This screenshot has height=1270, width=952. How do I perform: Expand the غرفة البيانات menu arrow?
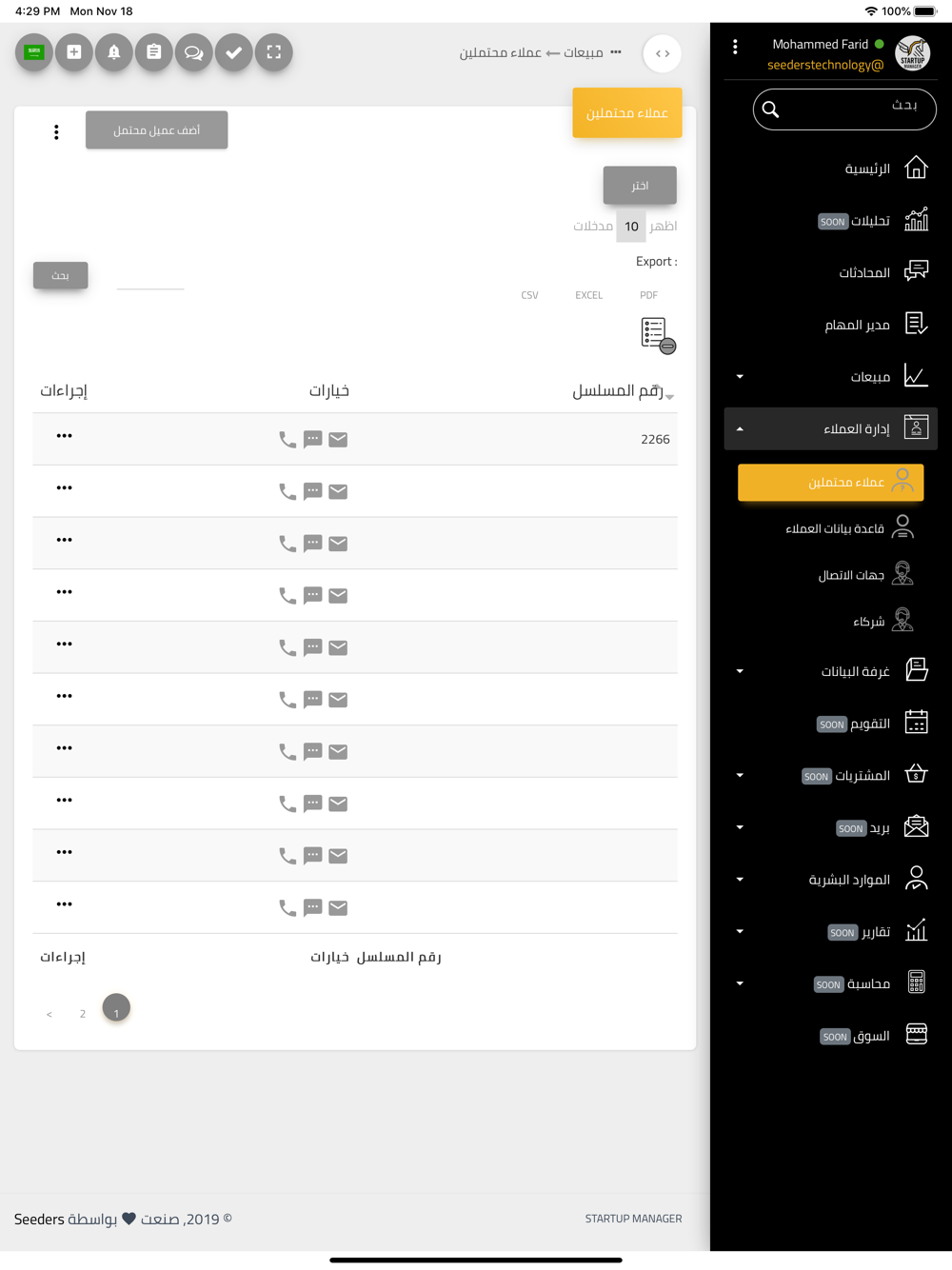(740, 671)
